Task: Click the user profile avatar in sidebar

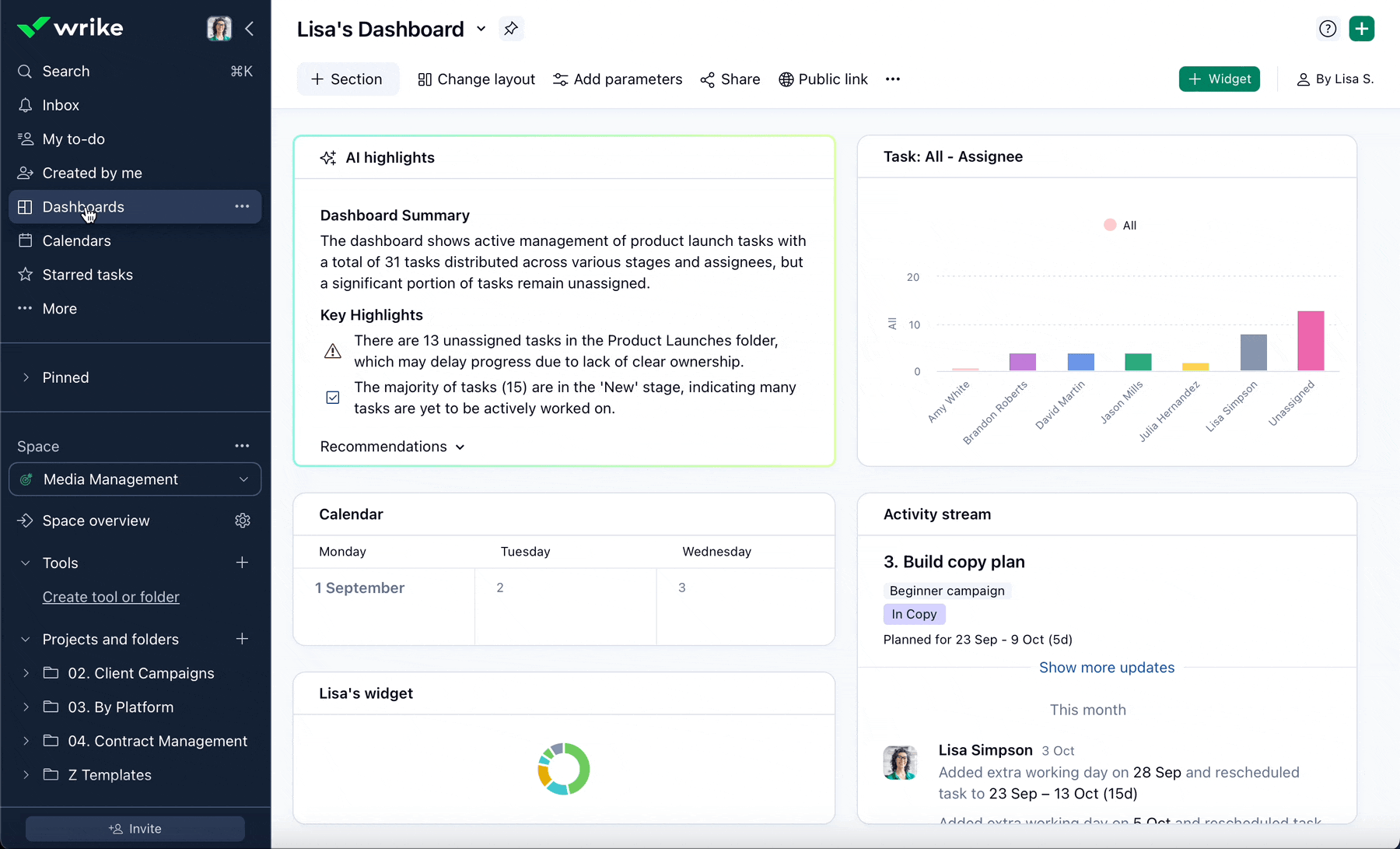Action: (x=219, y=29)
